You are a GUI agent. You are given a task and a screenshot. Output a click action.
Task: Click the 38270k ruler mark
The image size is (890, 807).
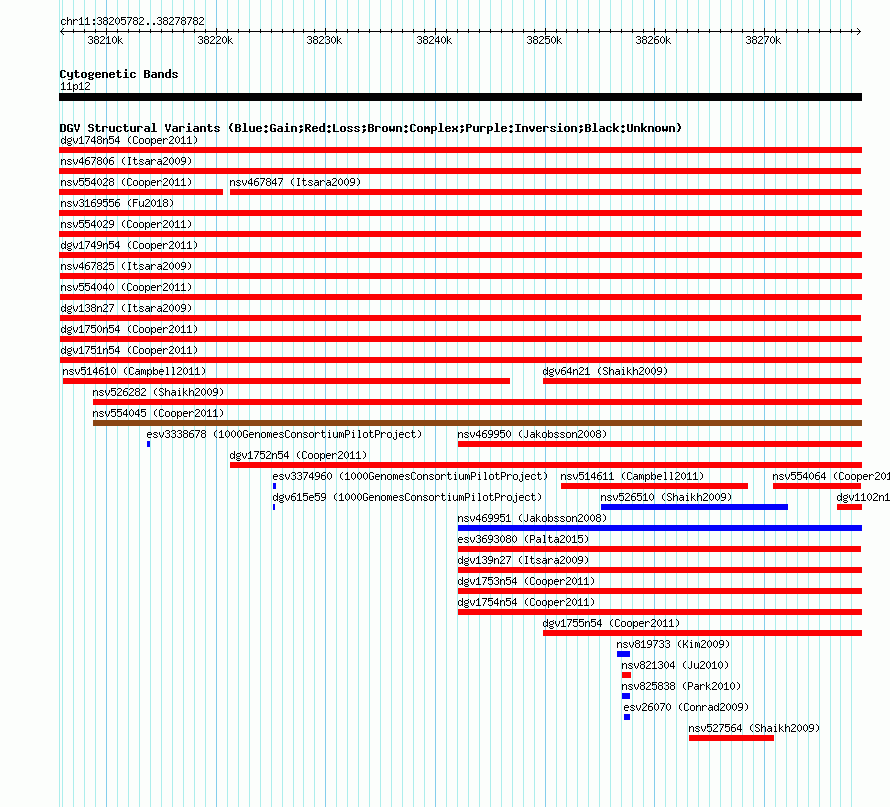[x=763, y=40]
